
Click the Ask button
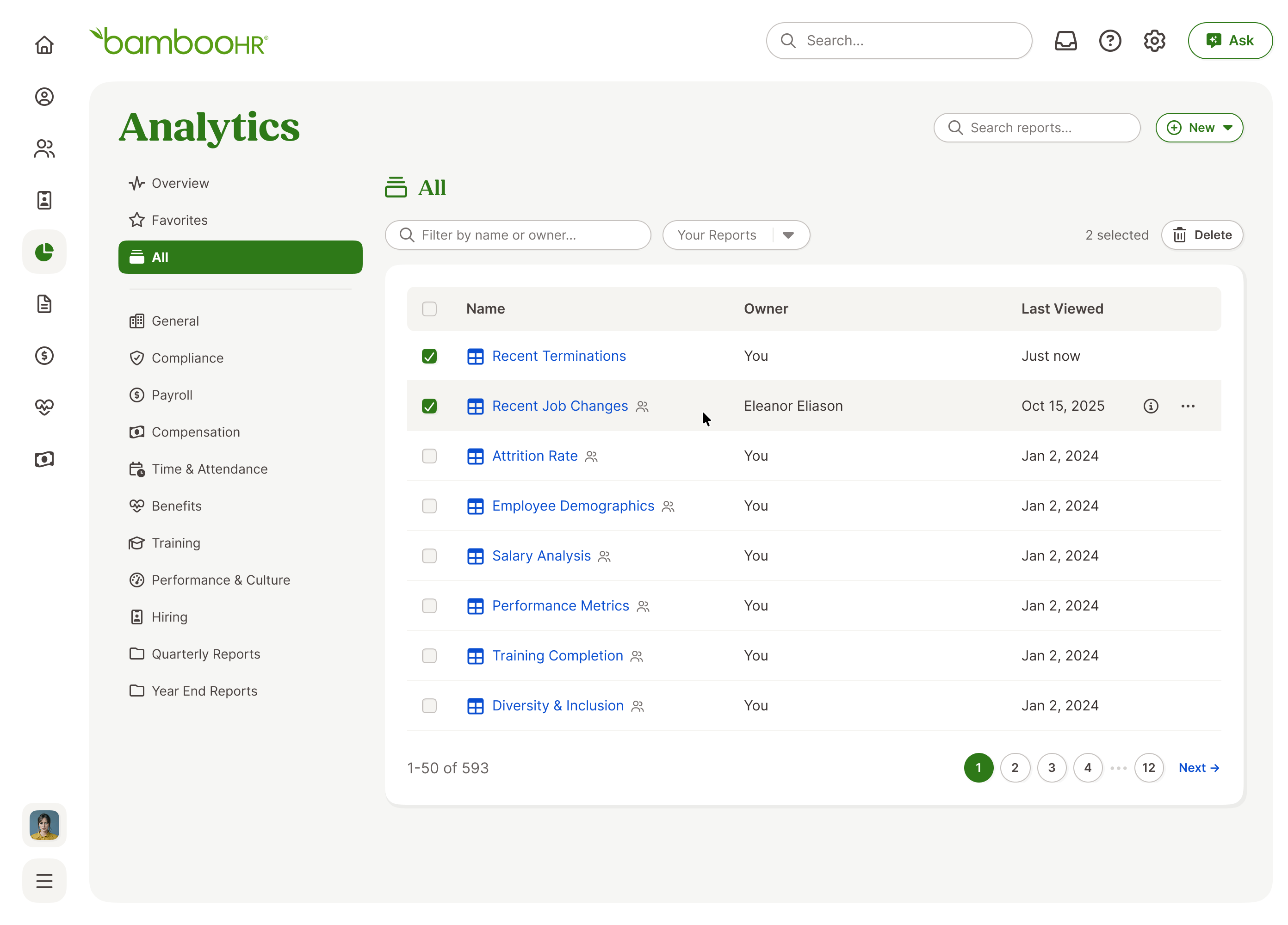click(x=1230, y=41)
